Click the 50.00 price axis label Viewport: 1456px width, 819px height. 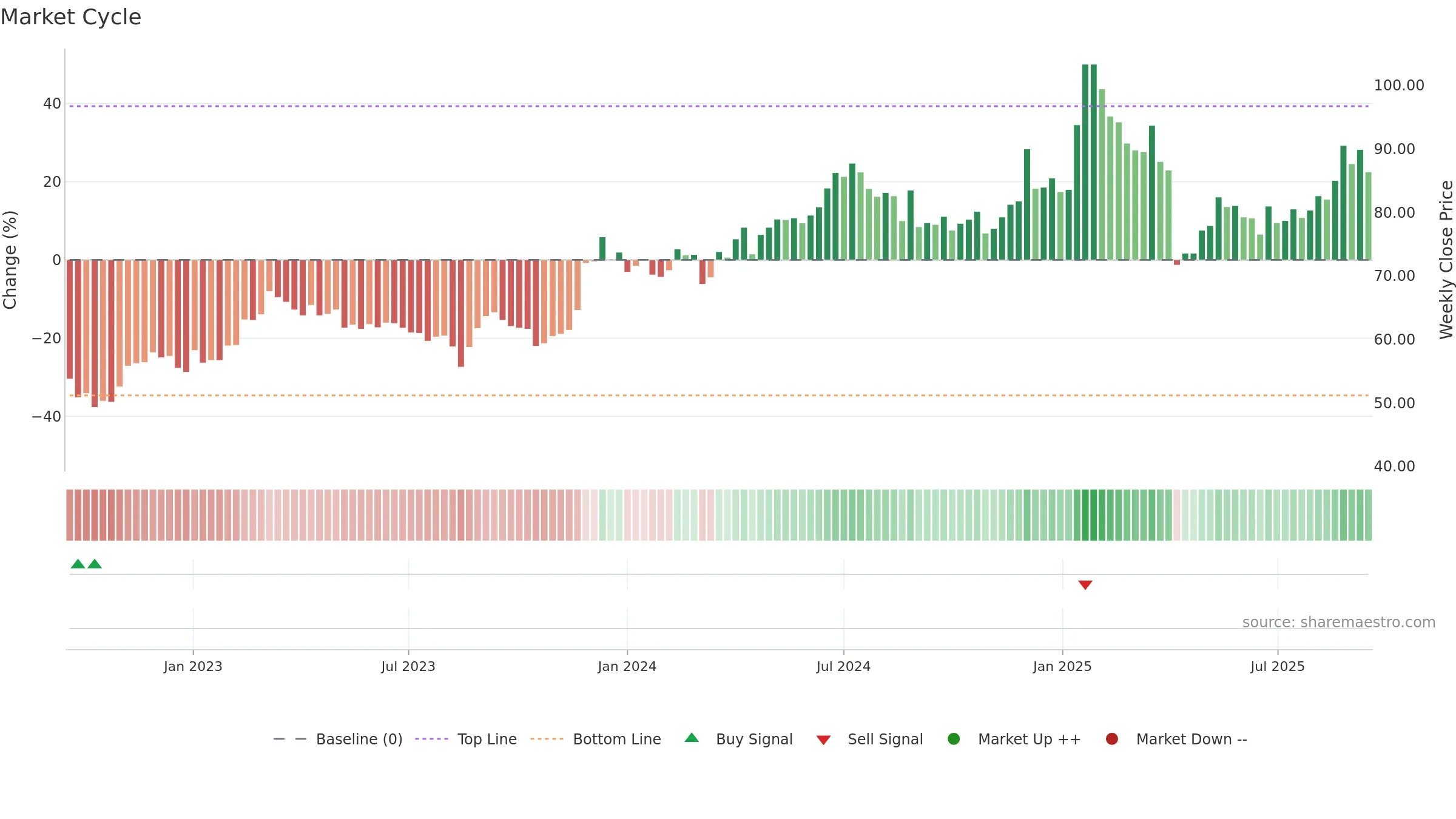coord(1394,403)
